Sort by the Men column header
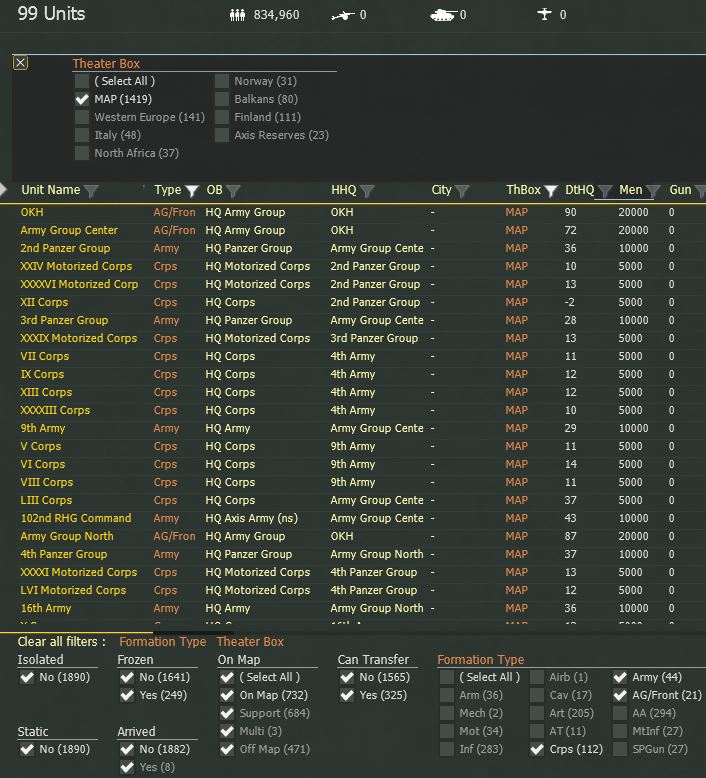706x778 pixels. point(631,190)
